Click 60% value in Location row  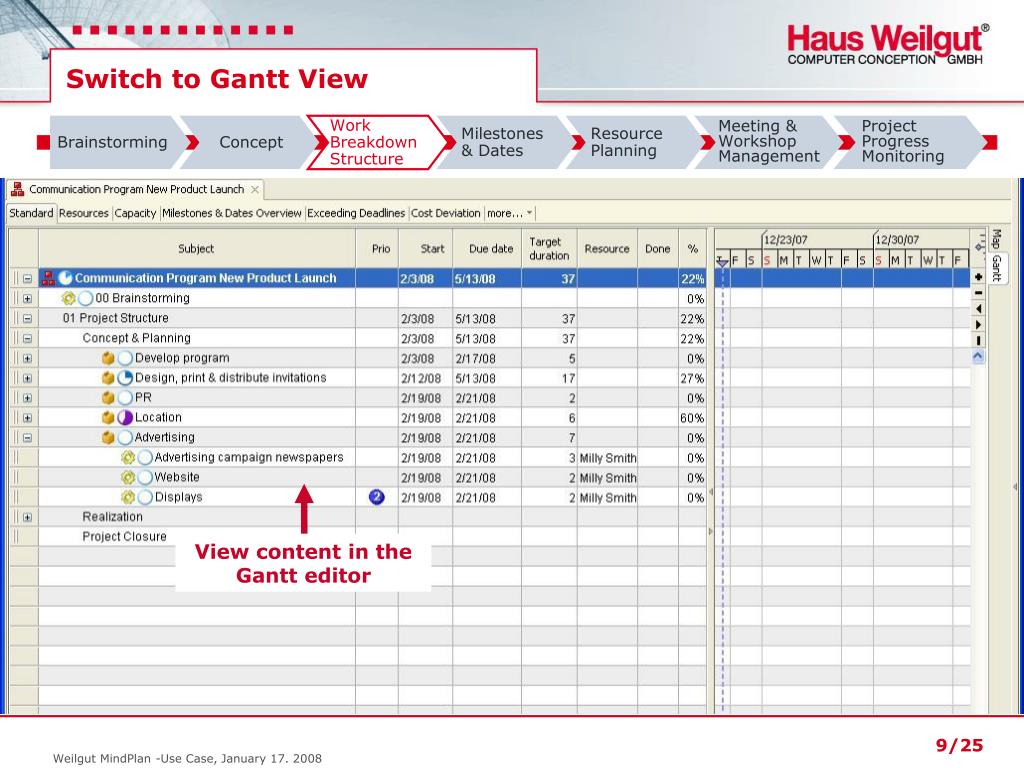pos(692,418)
